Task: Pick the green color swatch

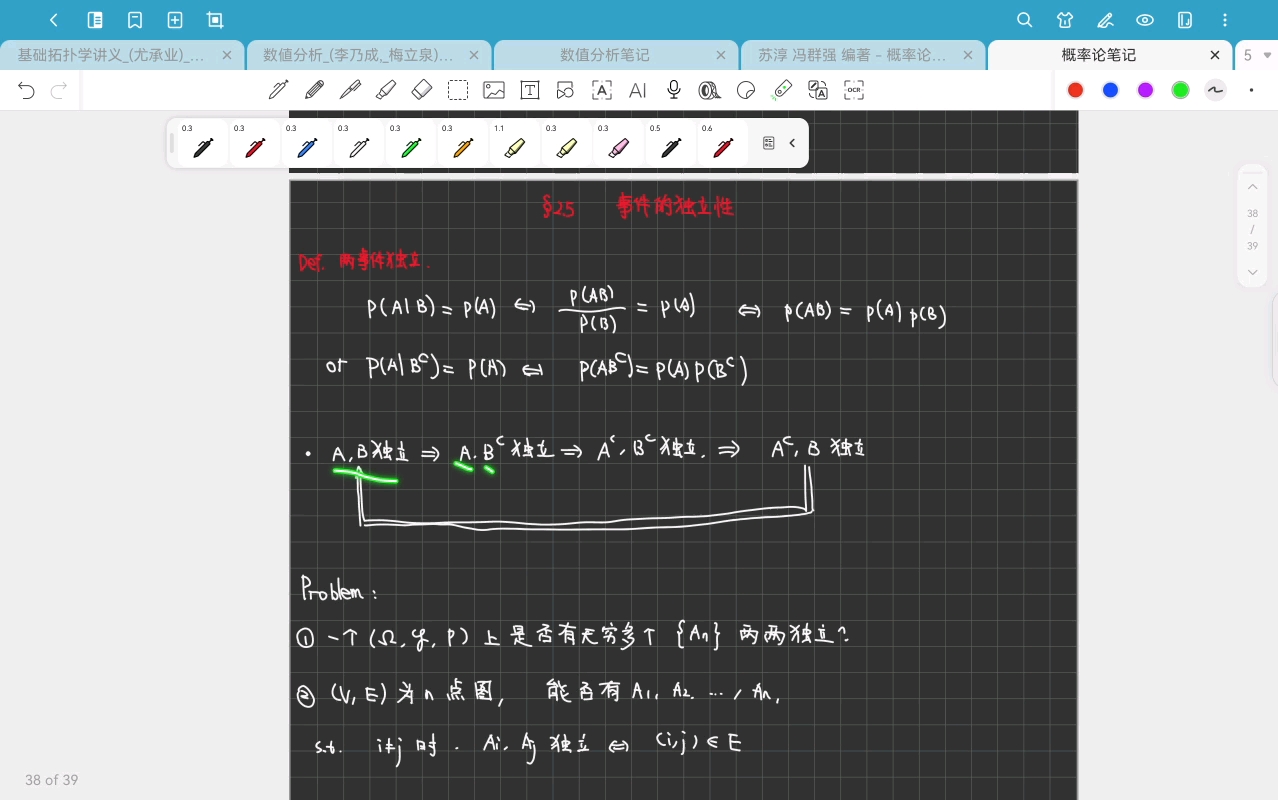Action: point(1180,90)
